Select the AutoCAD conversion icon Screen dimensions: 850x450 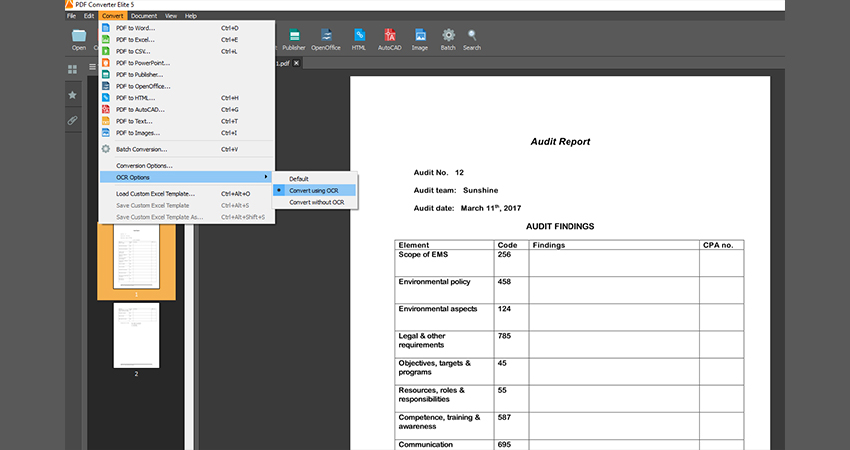(389, 39)
